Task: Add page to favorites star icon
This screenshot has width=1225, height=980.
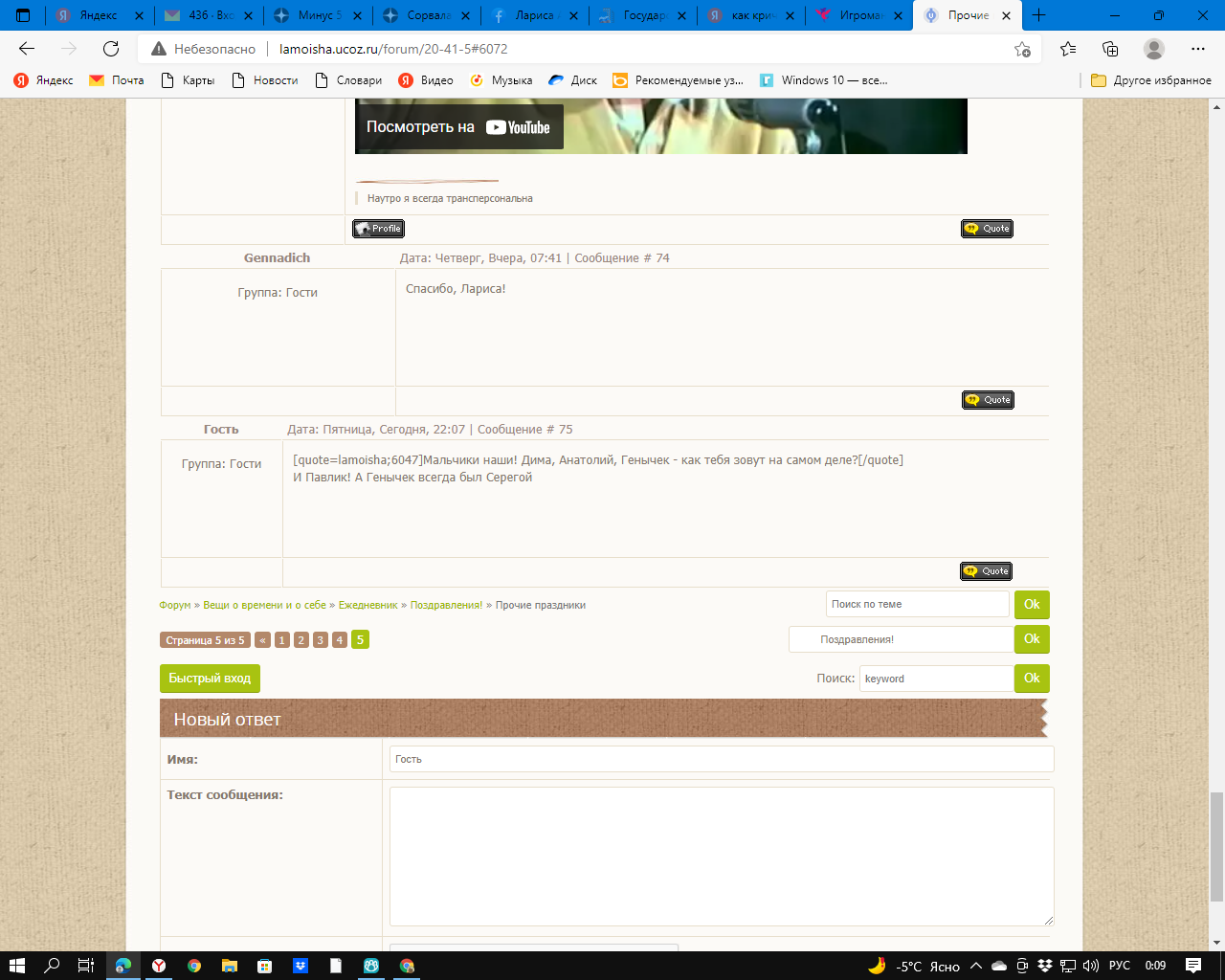Action: [1022, 49]
